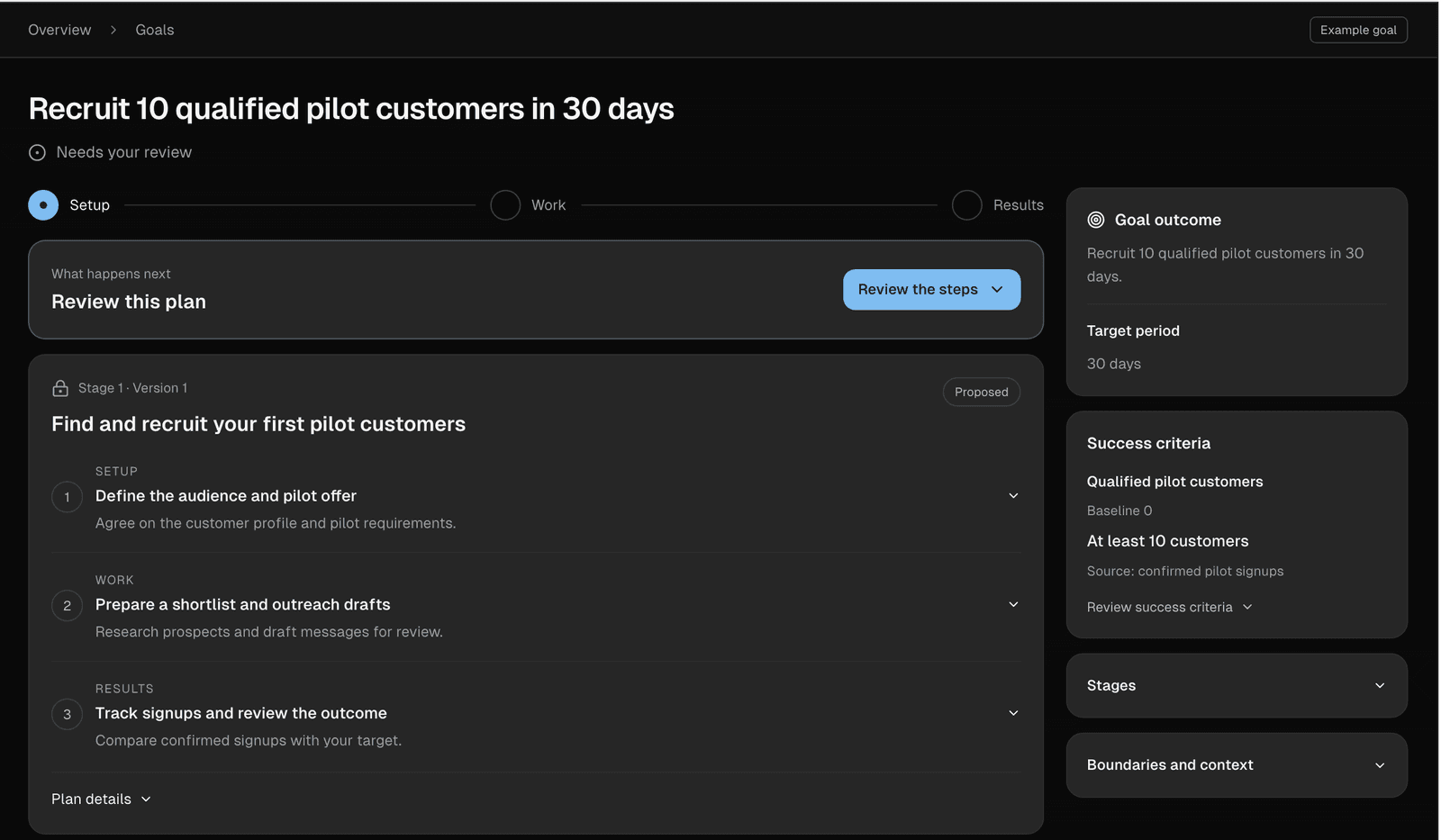Expand the Define the audience step chevron

coord(1013,496)
